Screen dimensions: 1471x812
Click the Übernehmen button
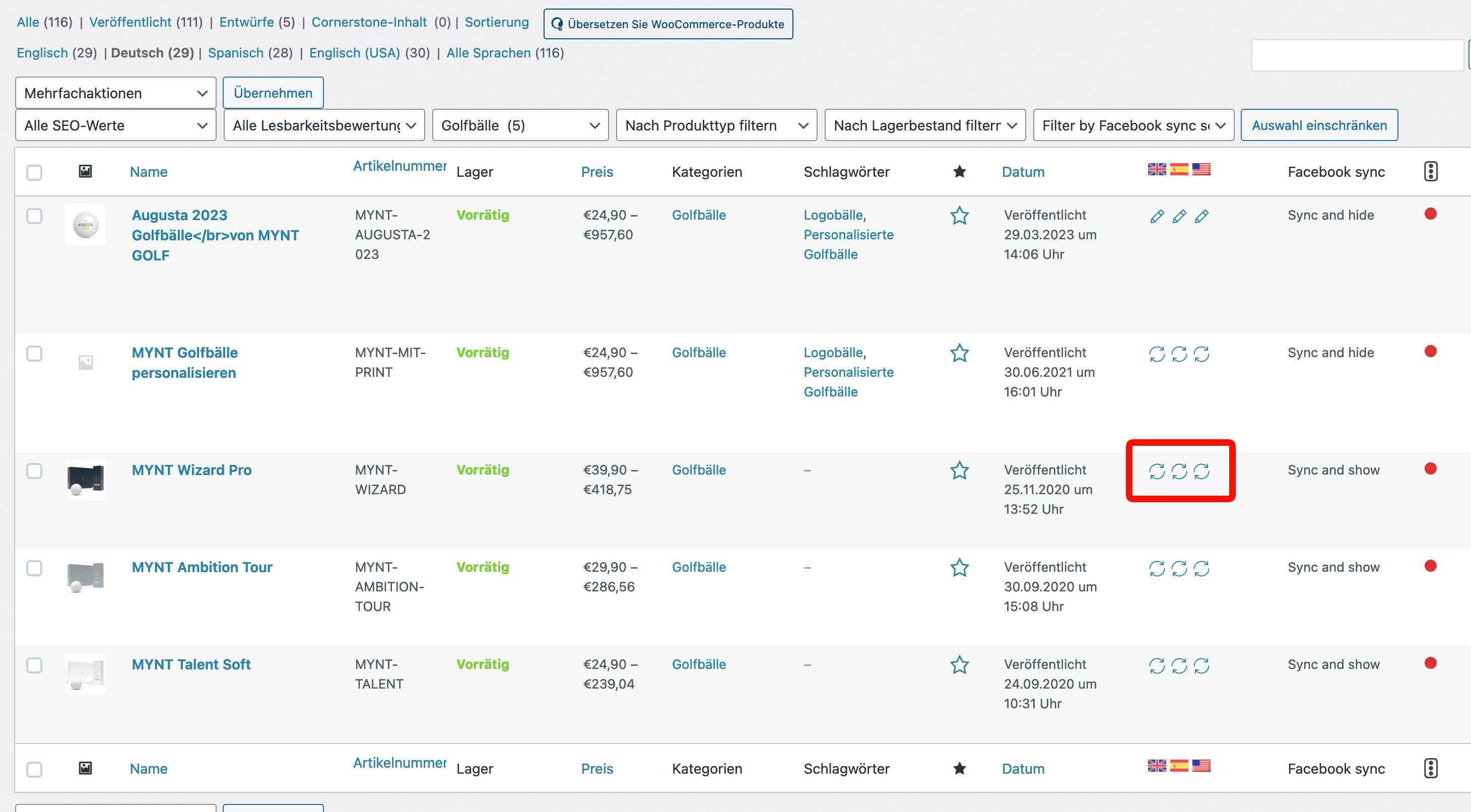[273, 93]
